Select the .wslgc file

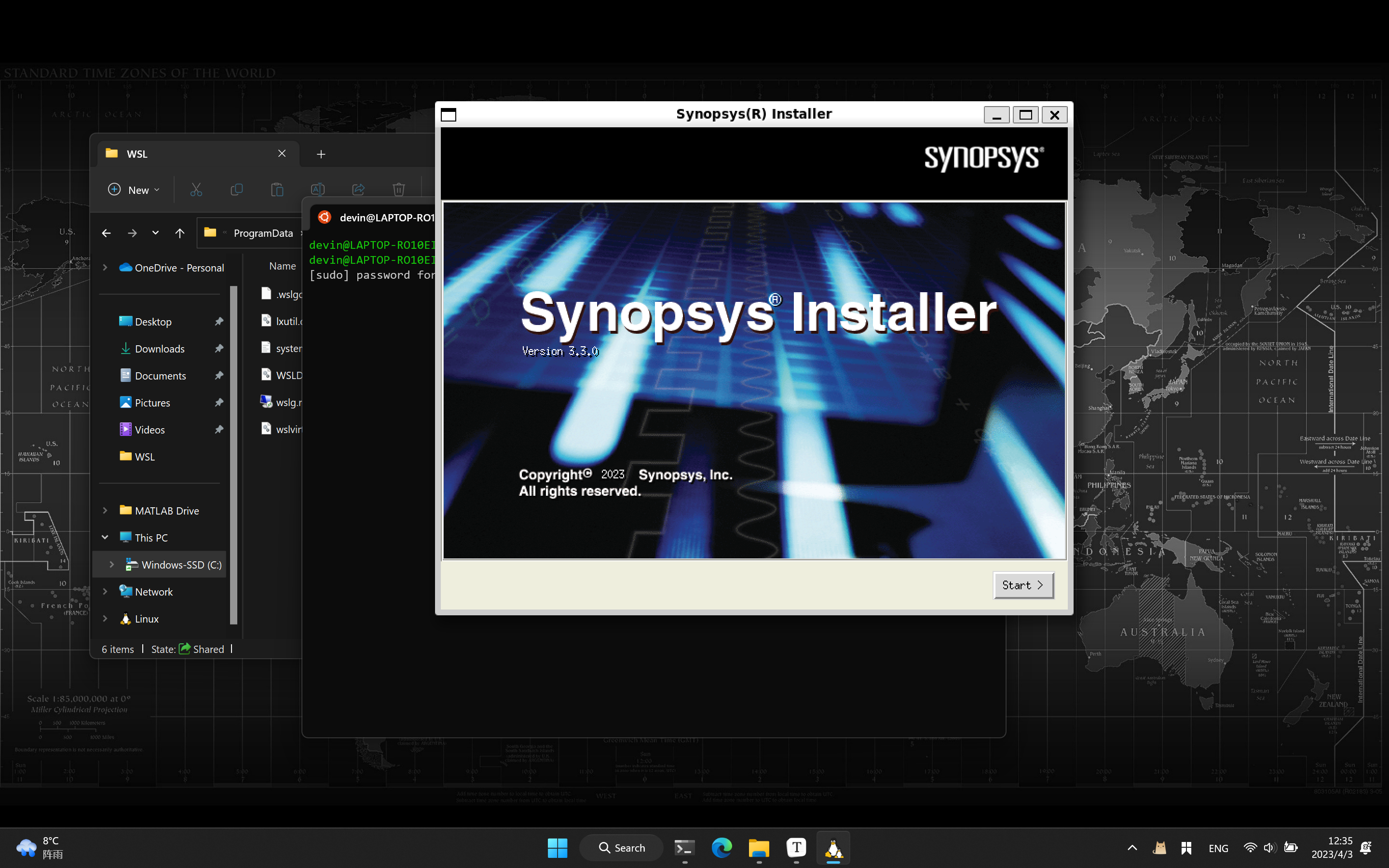coord(281,294)
